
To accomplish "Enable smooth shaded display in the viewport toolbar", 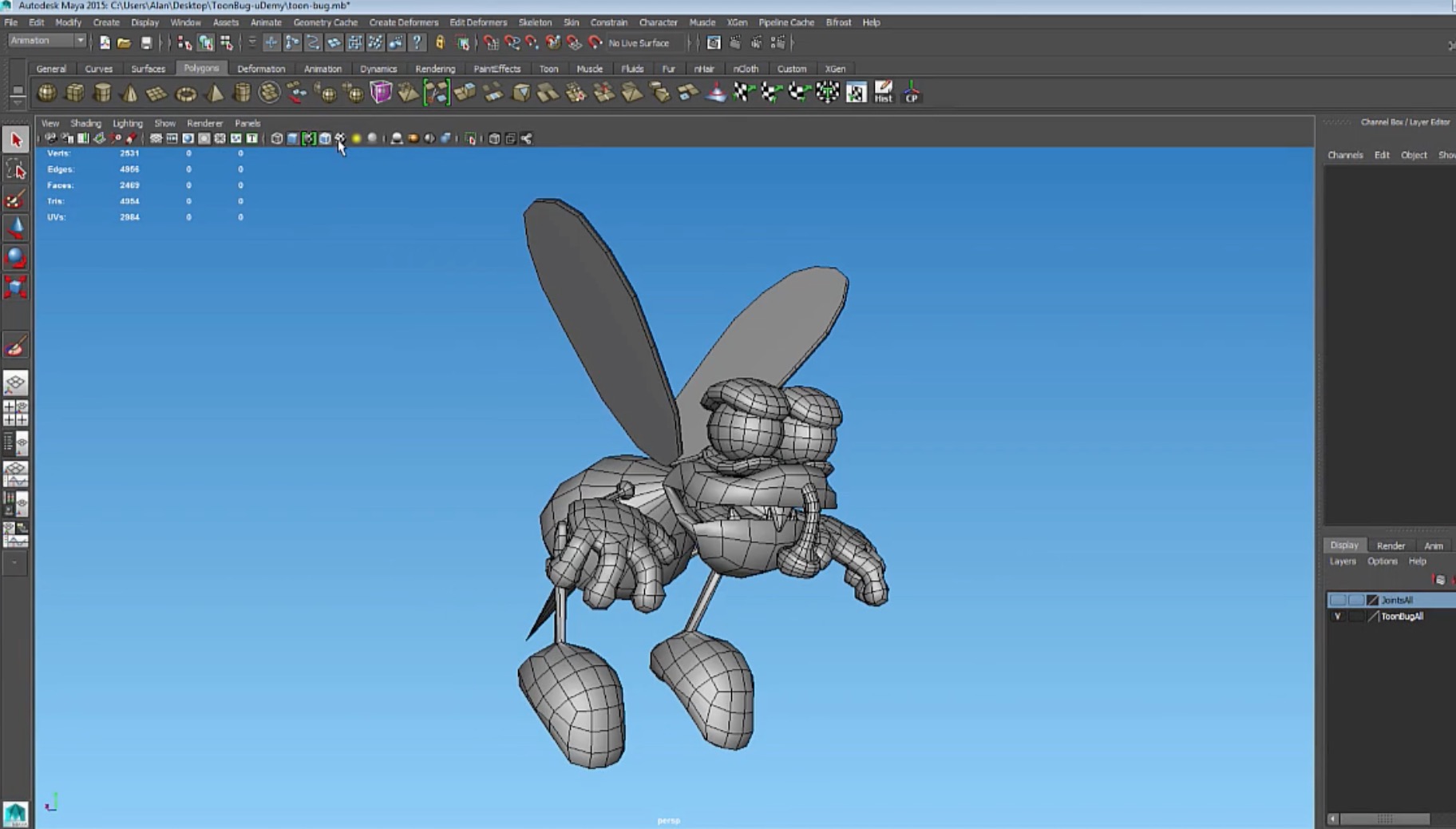I will click(x=293, y=138).
